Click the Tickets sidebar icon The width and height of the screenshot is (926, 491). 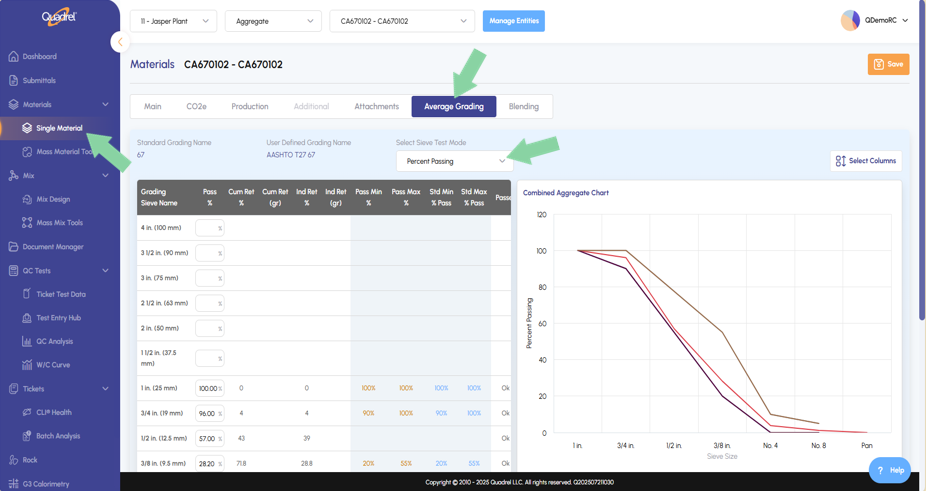click(x=13, y=389)
